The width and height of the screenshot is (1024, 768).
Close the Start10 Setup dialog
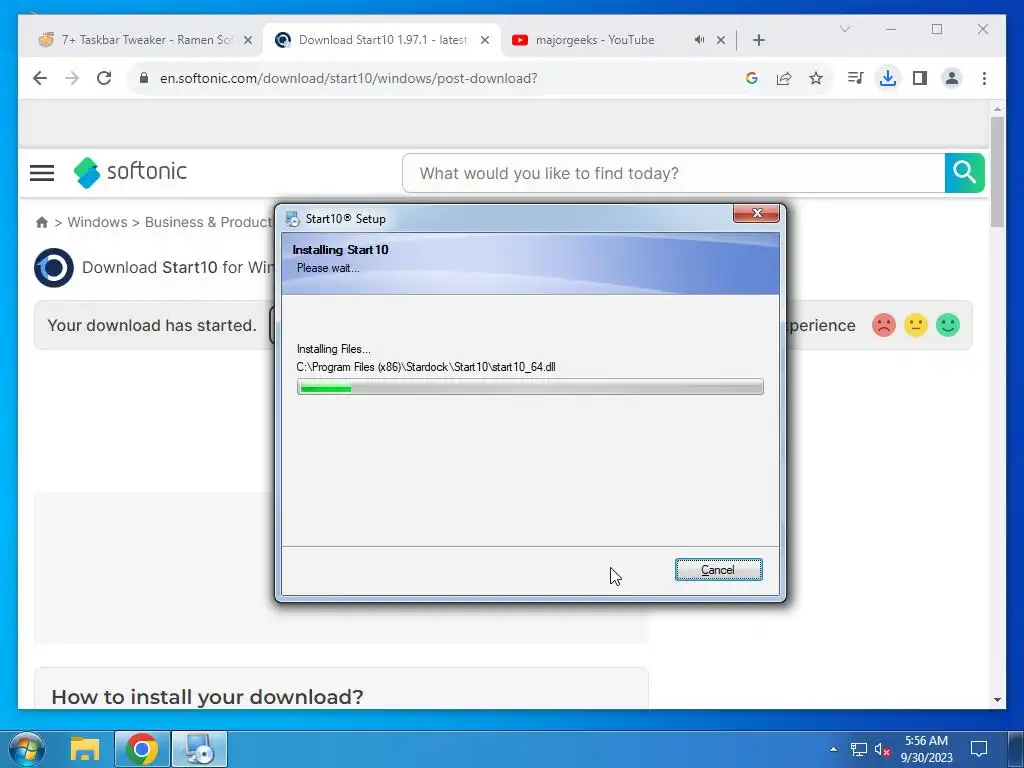tap(756, 214)
